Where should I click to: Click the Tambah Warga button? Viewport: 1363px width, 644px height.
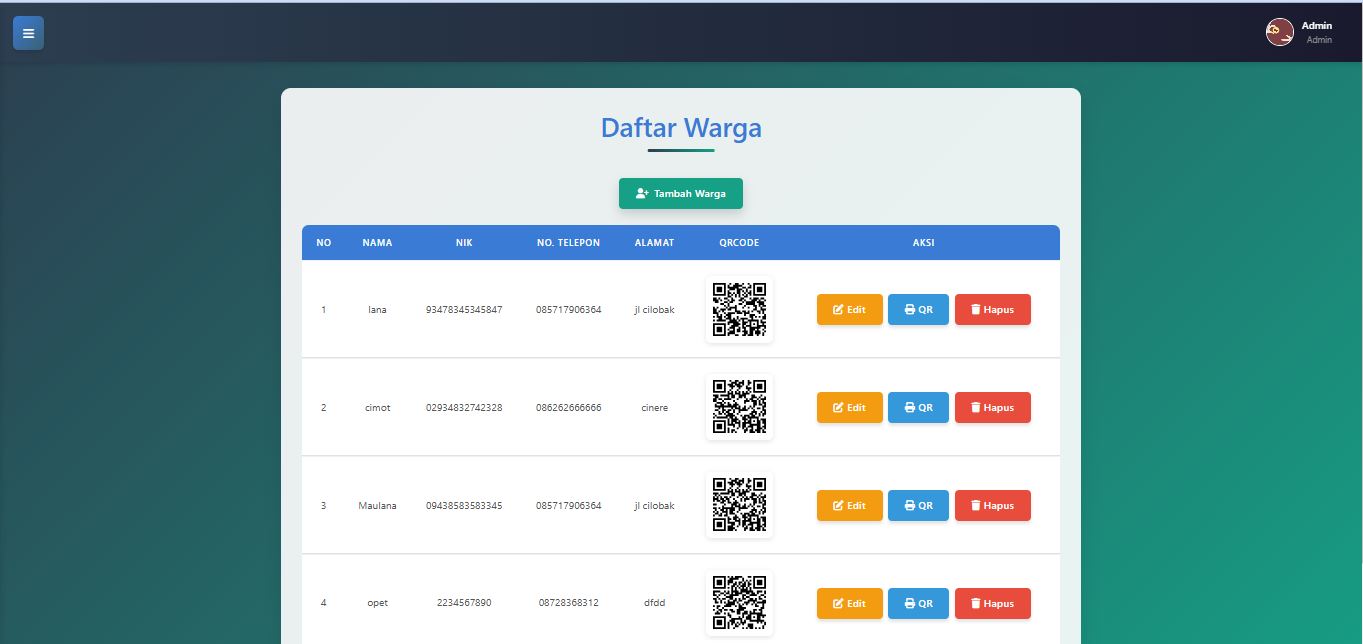pyautogui.click(x=680, y=193)
